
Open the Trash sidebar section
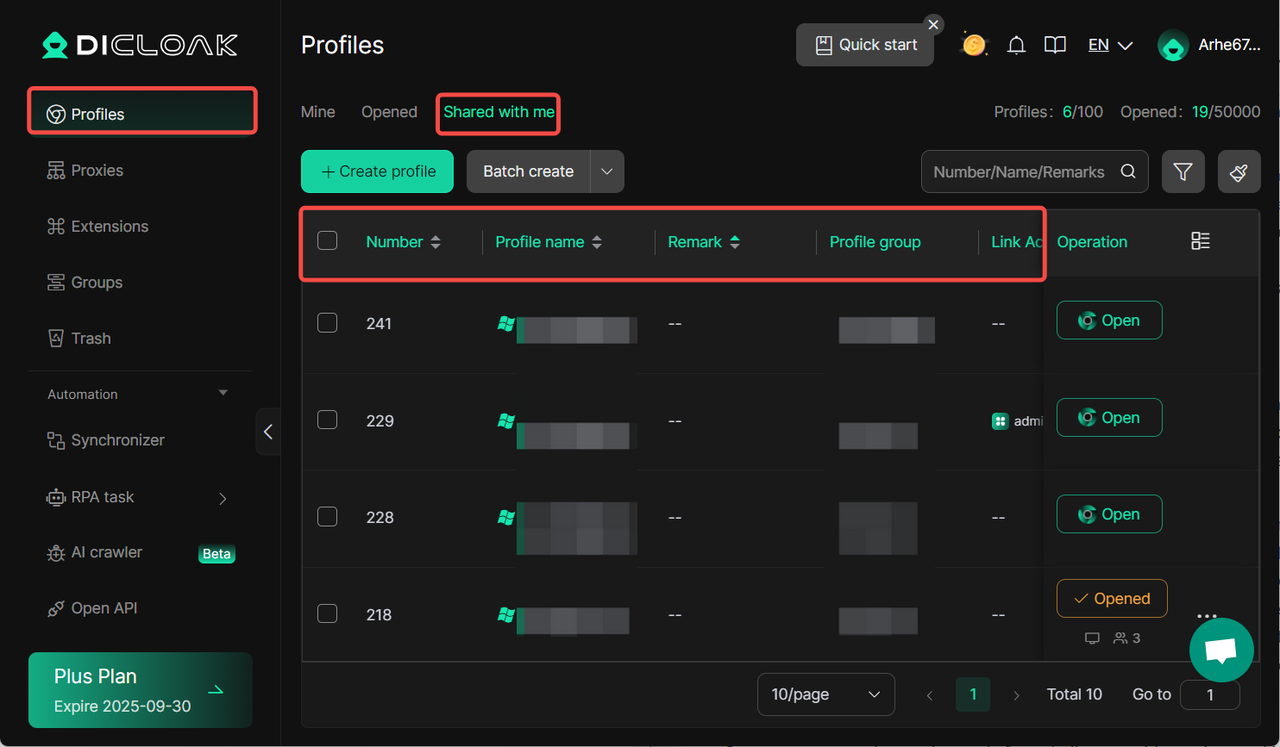(78, 338)
